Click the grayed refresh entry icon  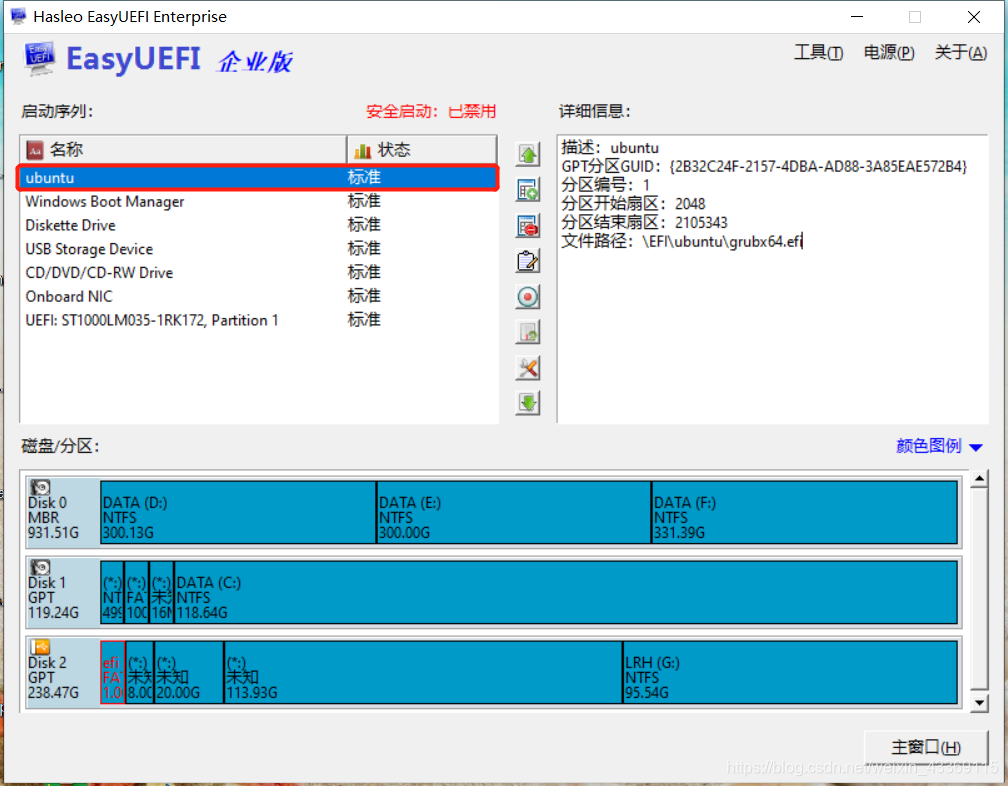pyautogui.click(x=528, y=332)
